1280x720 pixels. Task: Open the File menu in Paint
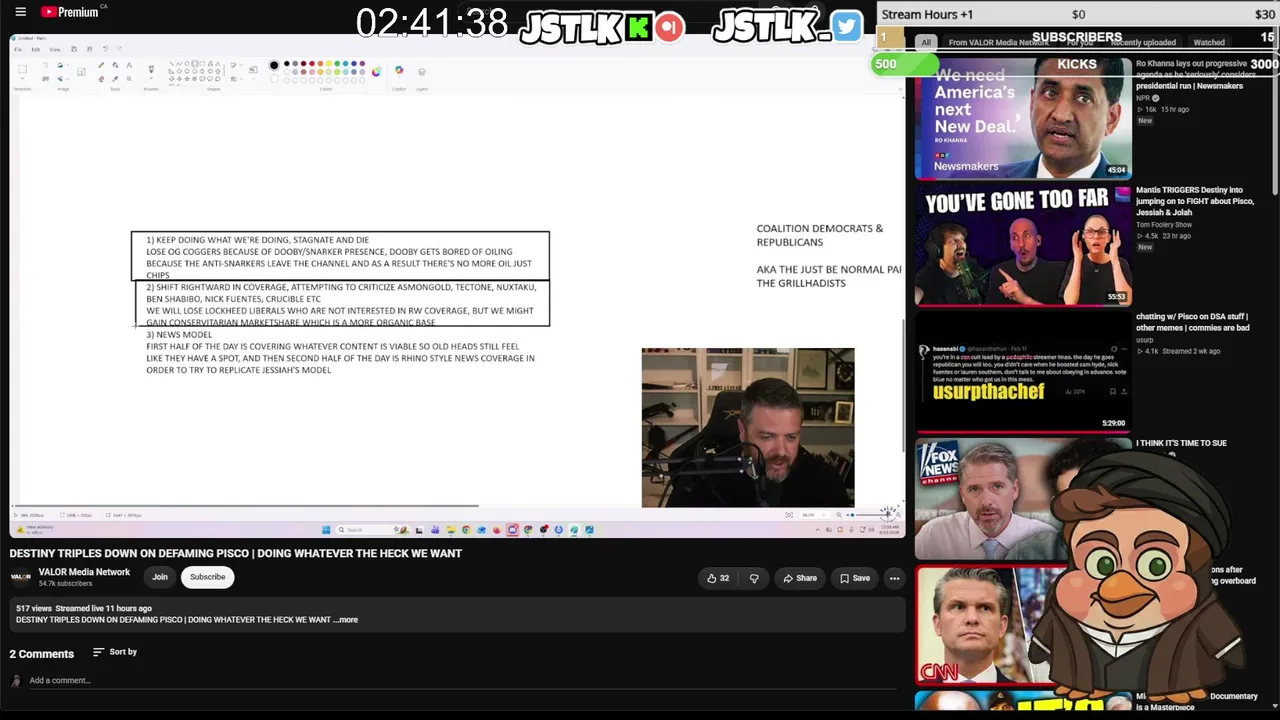18,49
